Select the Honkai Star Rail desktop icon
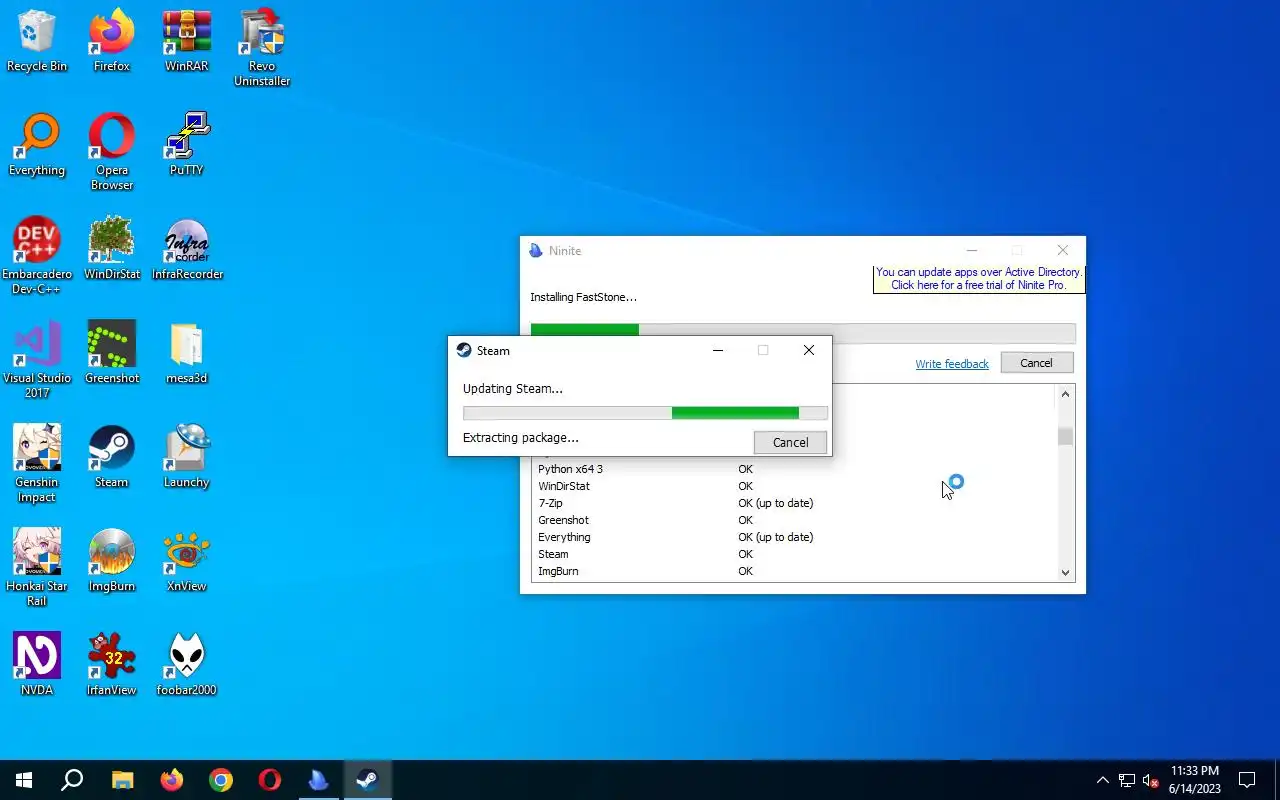Screen dimensions: 1280x800 click(x=37, y=568)
